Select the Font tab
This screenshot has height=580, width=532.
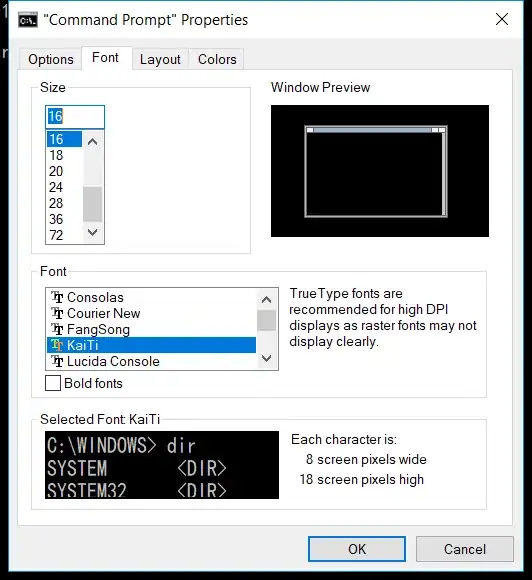106,58
